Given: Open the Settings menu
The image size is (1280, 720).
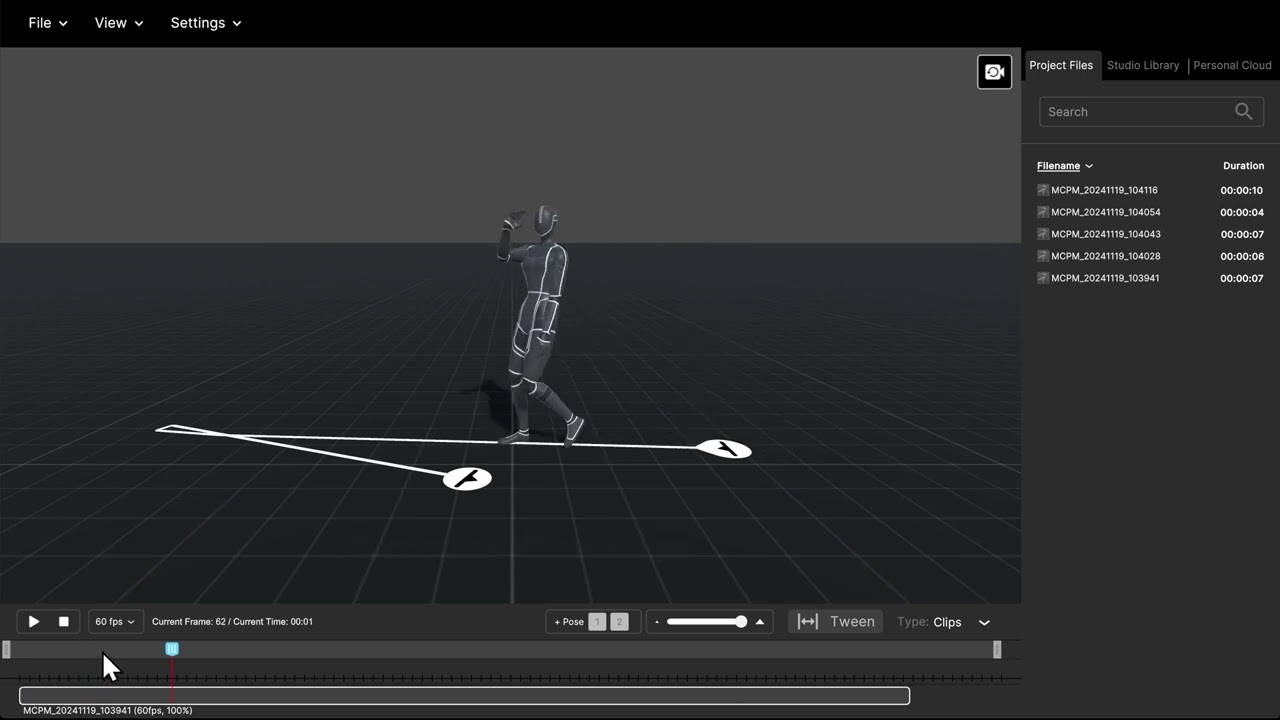Looking at the screenshot, I should click(206, 23).
